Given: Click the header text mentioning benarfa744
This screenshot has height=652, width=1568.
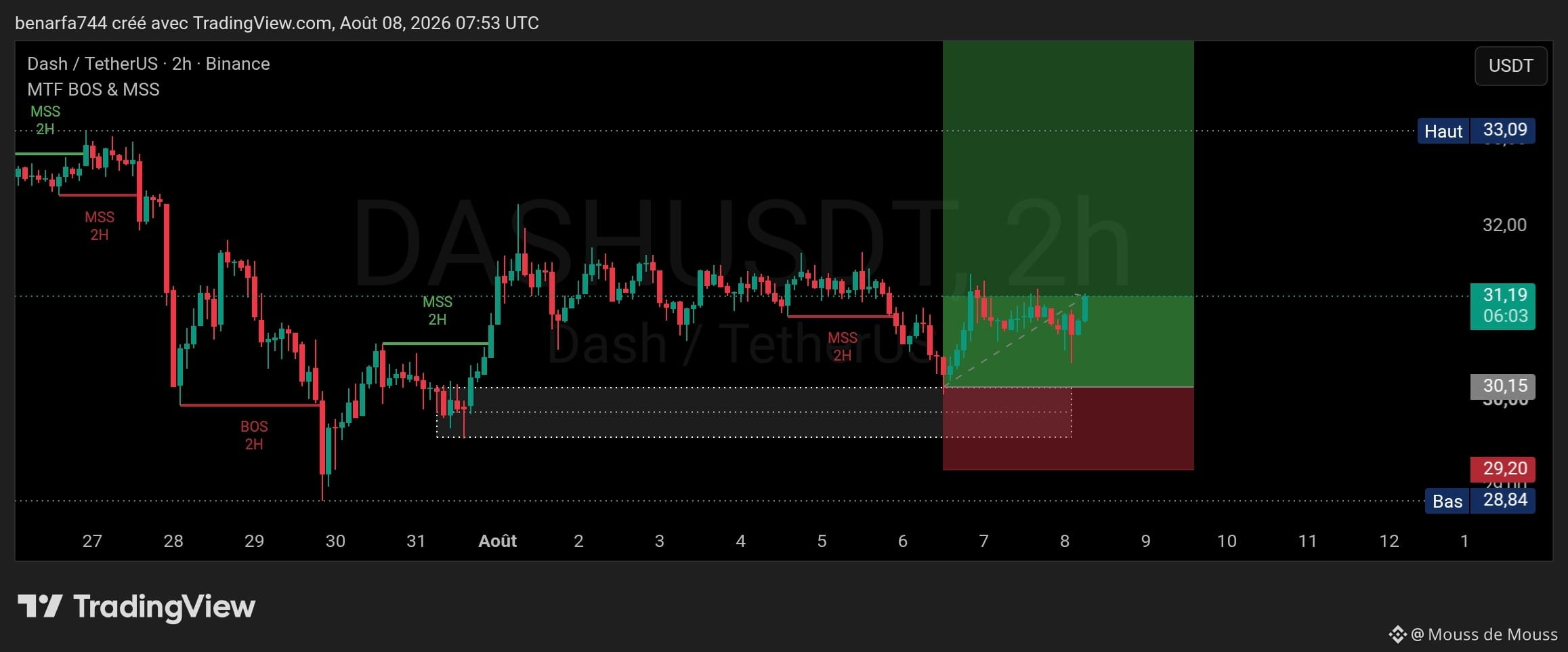Looking at the screenshot, I should (277, 23).
